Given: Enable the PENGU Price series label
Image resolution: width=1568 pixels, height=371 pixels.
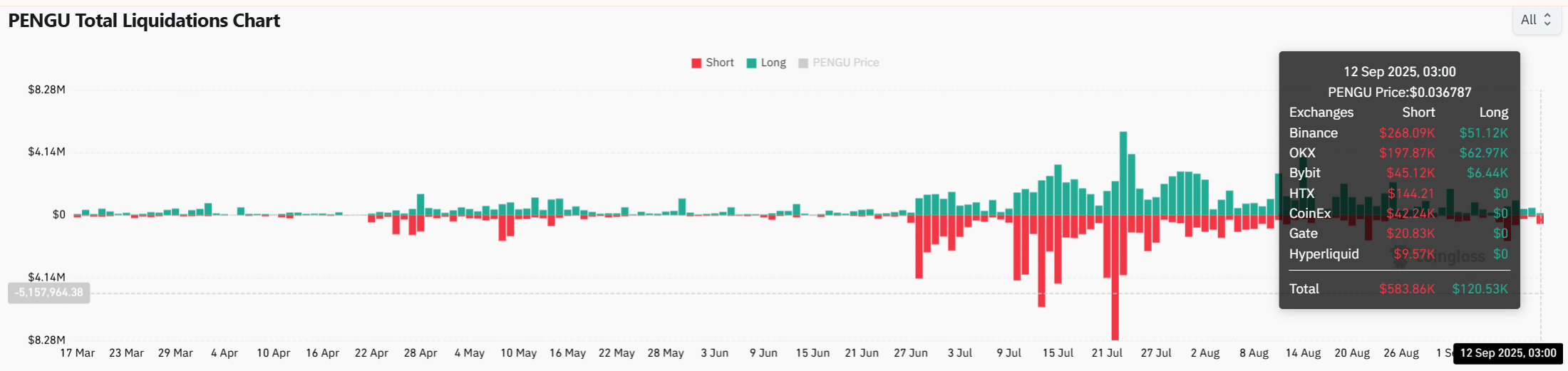Looking at the screenshot, I should click(x=845, y=63).
